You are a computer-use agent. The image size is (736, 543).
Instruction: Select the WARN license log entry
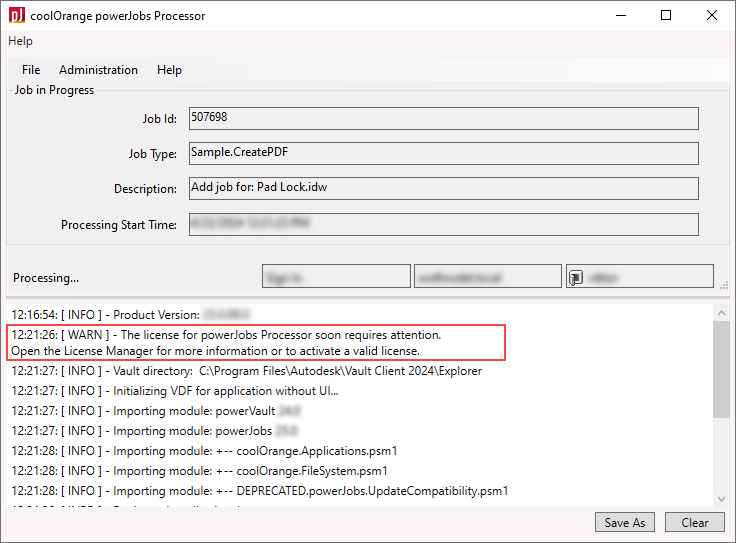[x=256, y=343]
